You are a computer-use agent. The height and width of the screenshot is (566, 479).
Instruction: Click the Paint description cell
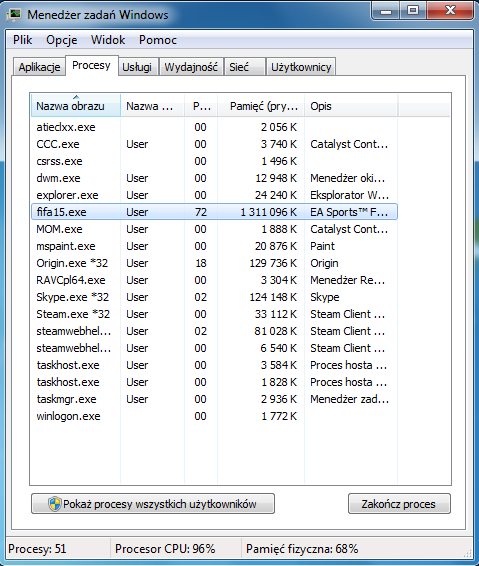[x=322, y=246]
